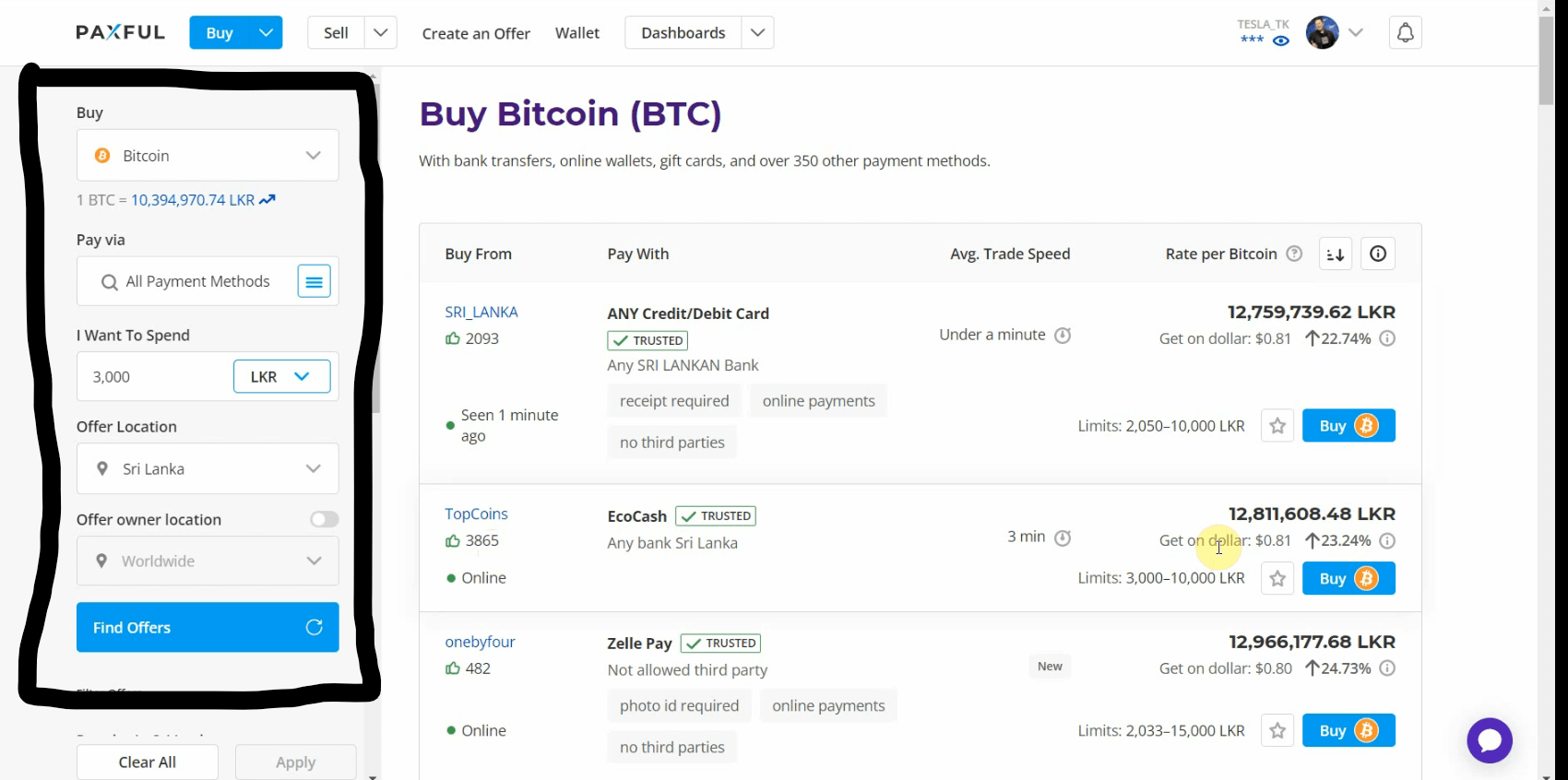This screenshot has height=780, width=1568.
Task: Show info for 23.24% markup
Action: (x=1387, y=540)
